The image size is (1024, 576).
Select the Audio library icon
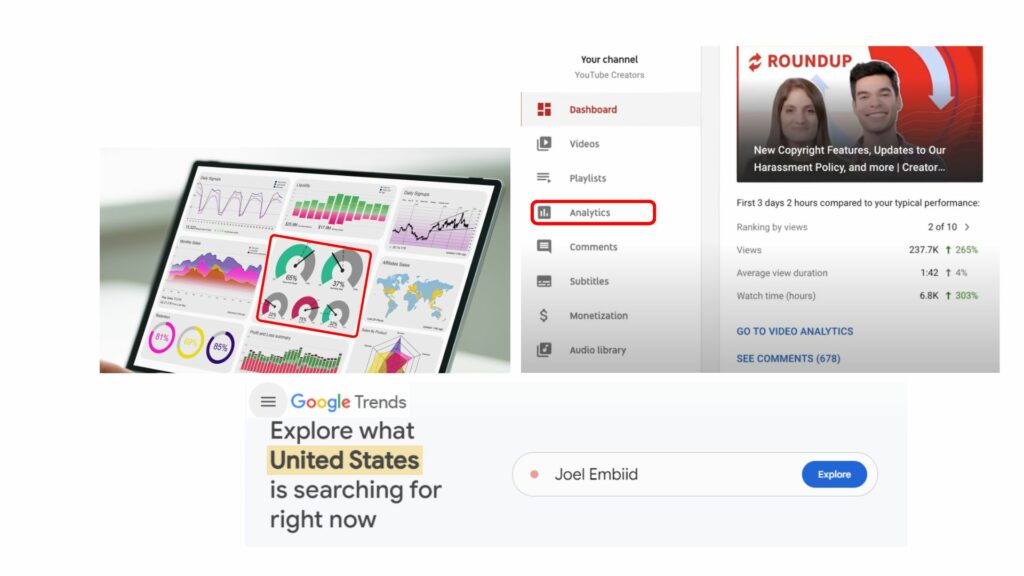[x=543, y=350]
